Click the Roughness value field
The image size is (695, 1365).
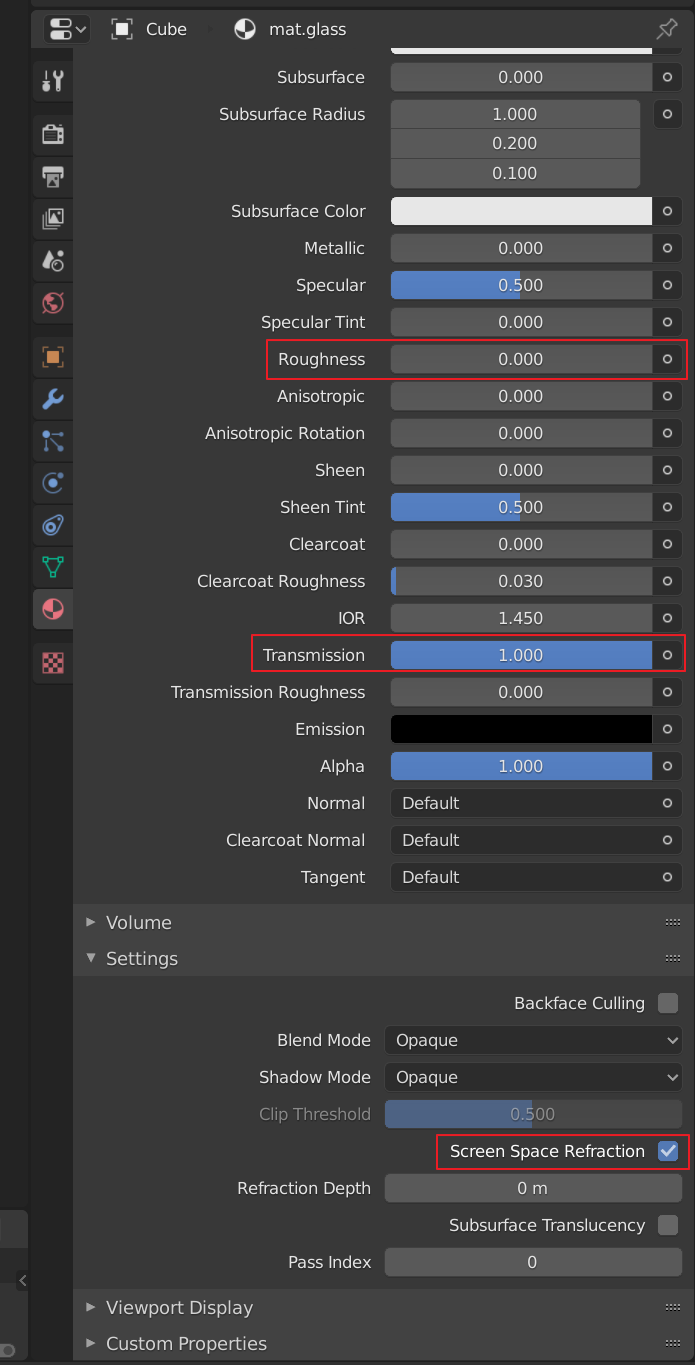(x=521, y=359)
